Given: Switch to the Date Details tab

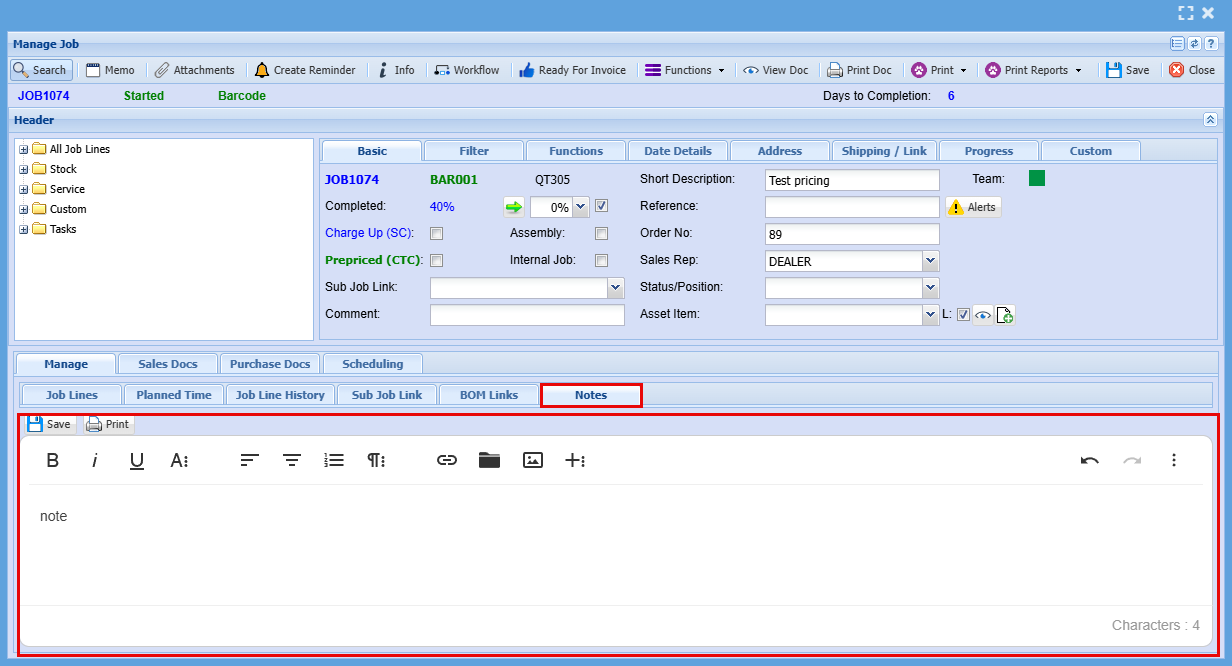Looking at the screenshot, I should click(x=677, y=151).
